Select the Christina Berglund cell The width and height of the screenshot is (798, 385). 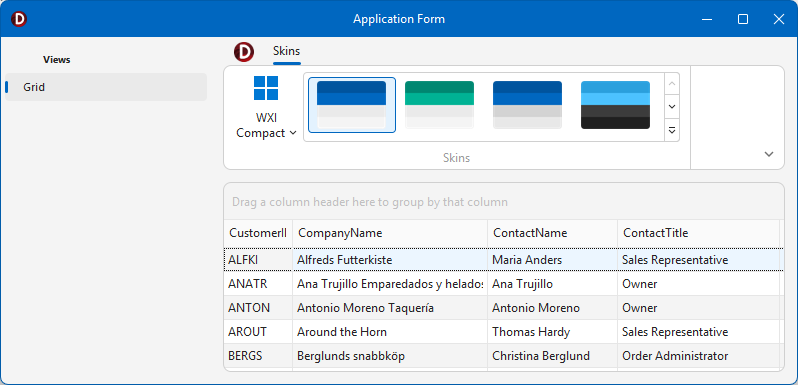pyautogui.click(x=553, y=356)
